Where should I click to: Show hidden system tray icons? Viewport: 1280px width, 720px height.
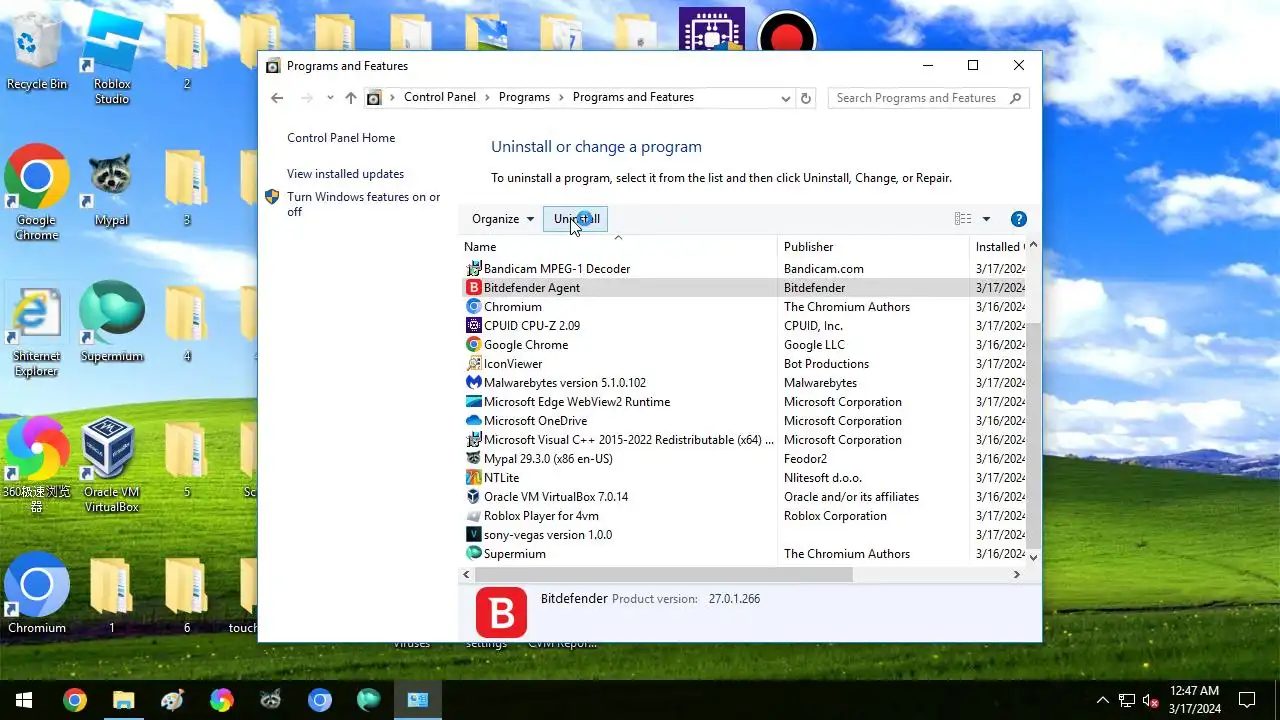tap(1103, 700)
